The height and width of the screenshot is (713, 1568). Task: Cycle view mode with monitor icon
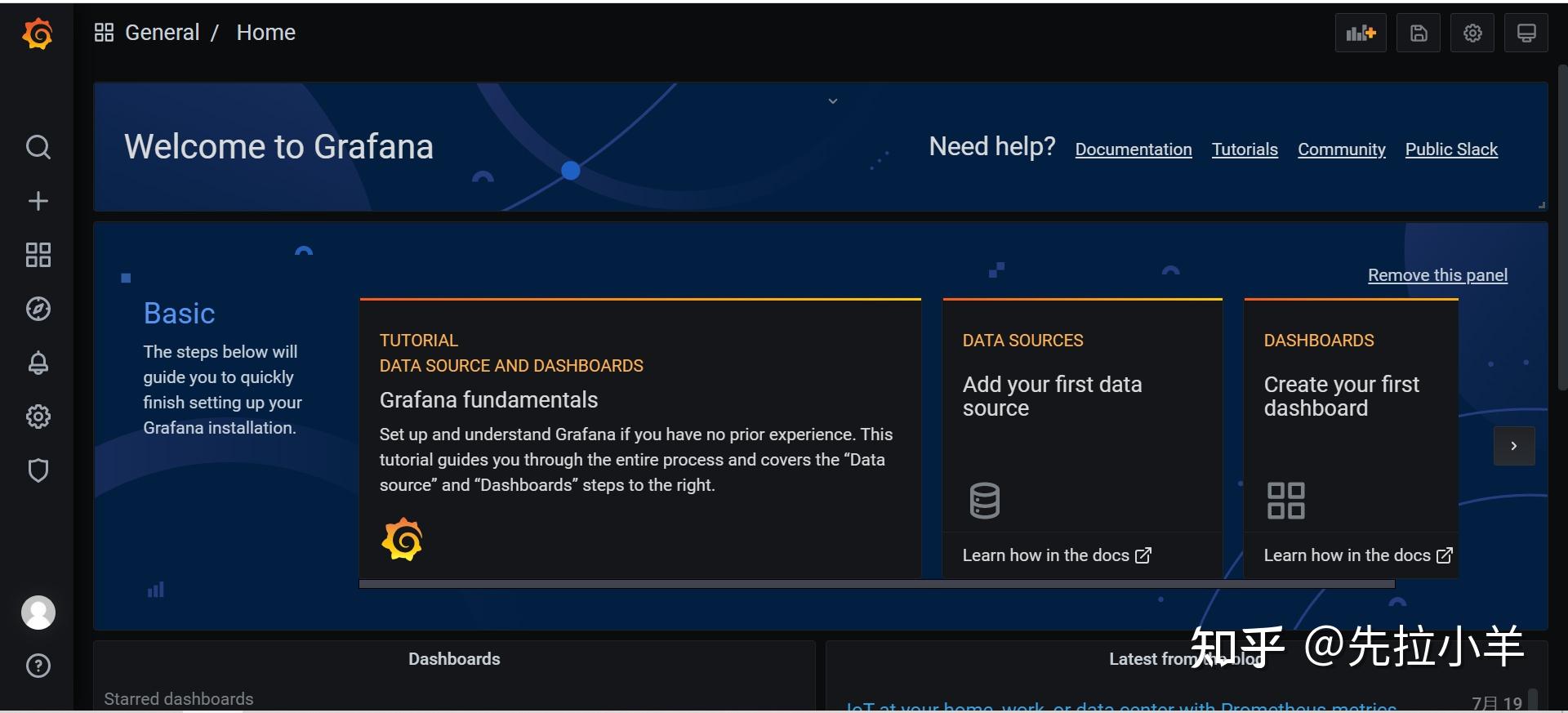[x=1526, y=33]
